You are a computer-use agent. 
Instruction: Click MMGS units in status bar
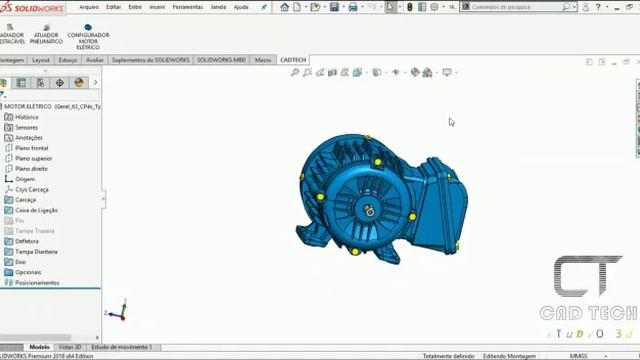(x=578, y=356)
